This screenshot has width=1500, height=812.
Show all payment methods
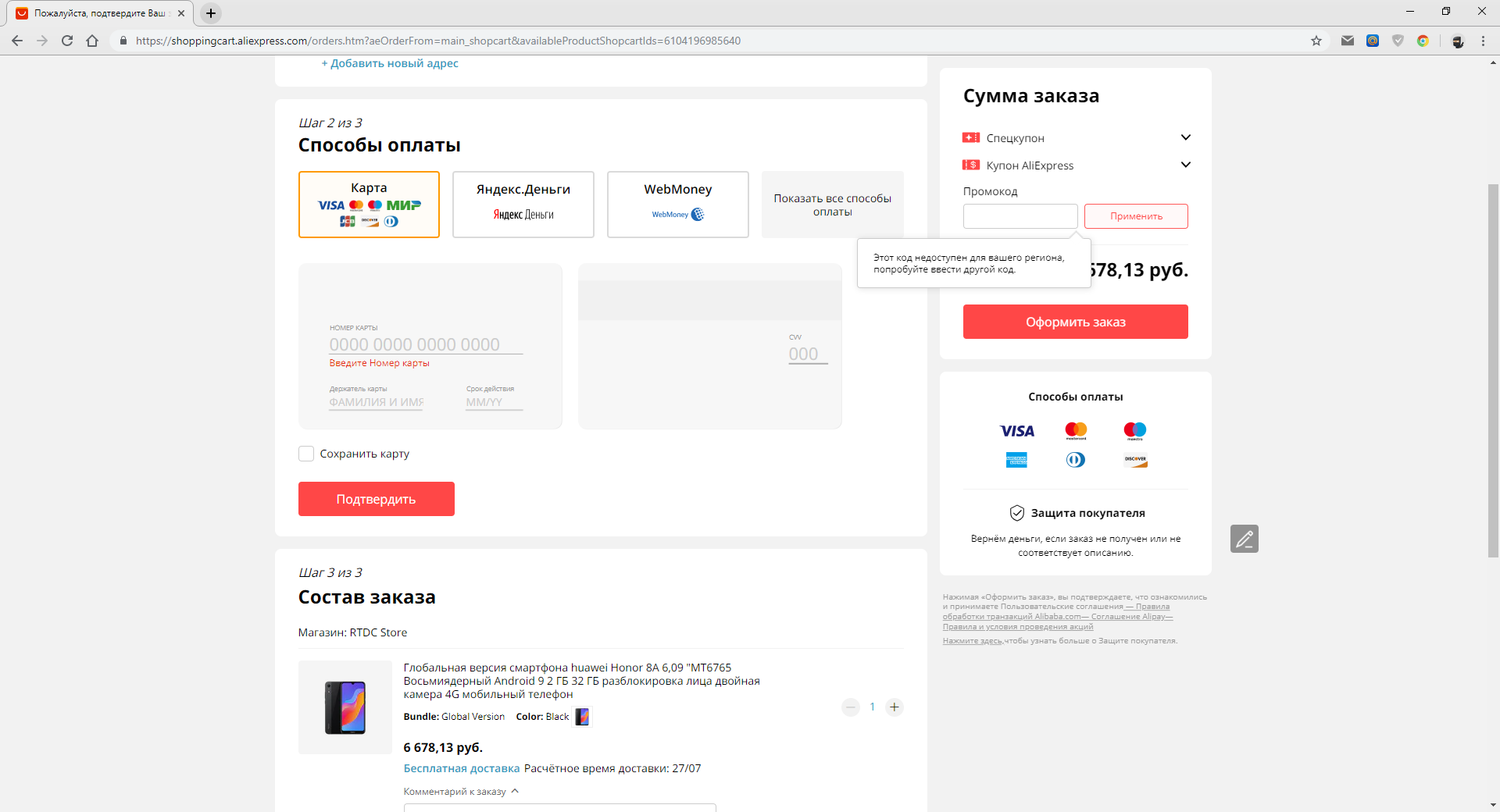pos(833,205)
